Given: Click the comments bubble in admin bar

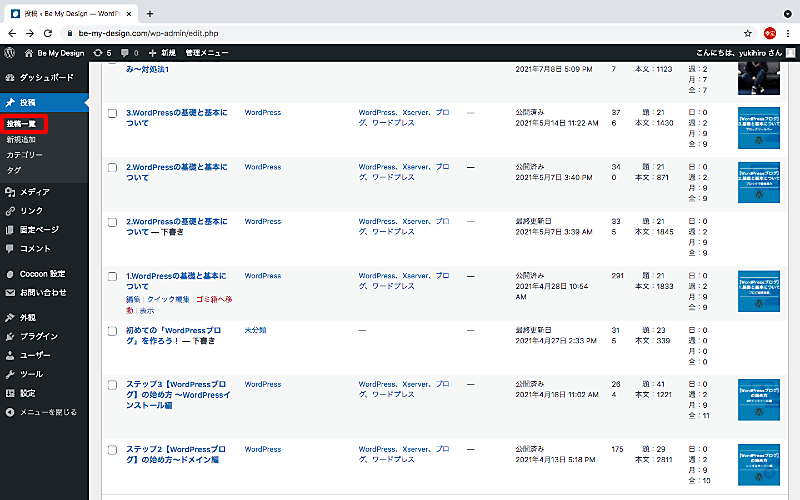Looking at the screenshot, I should pyautogui.click(x=129, y=52).
